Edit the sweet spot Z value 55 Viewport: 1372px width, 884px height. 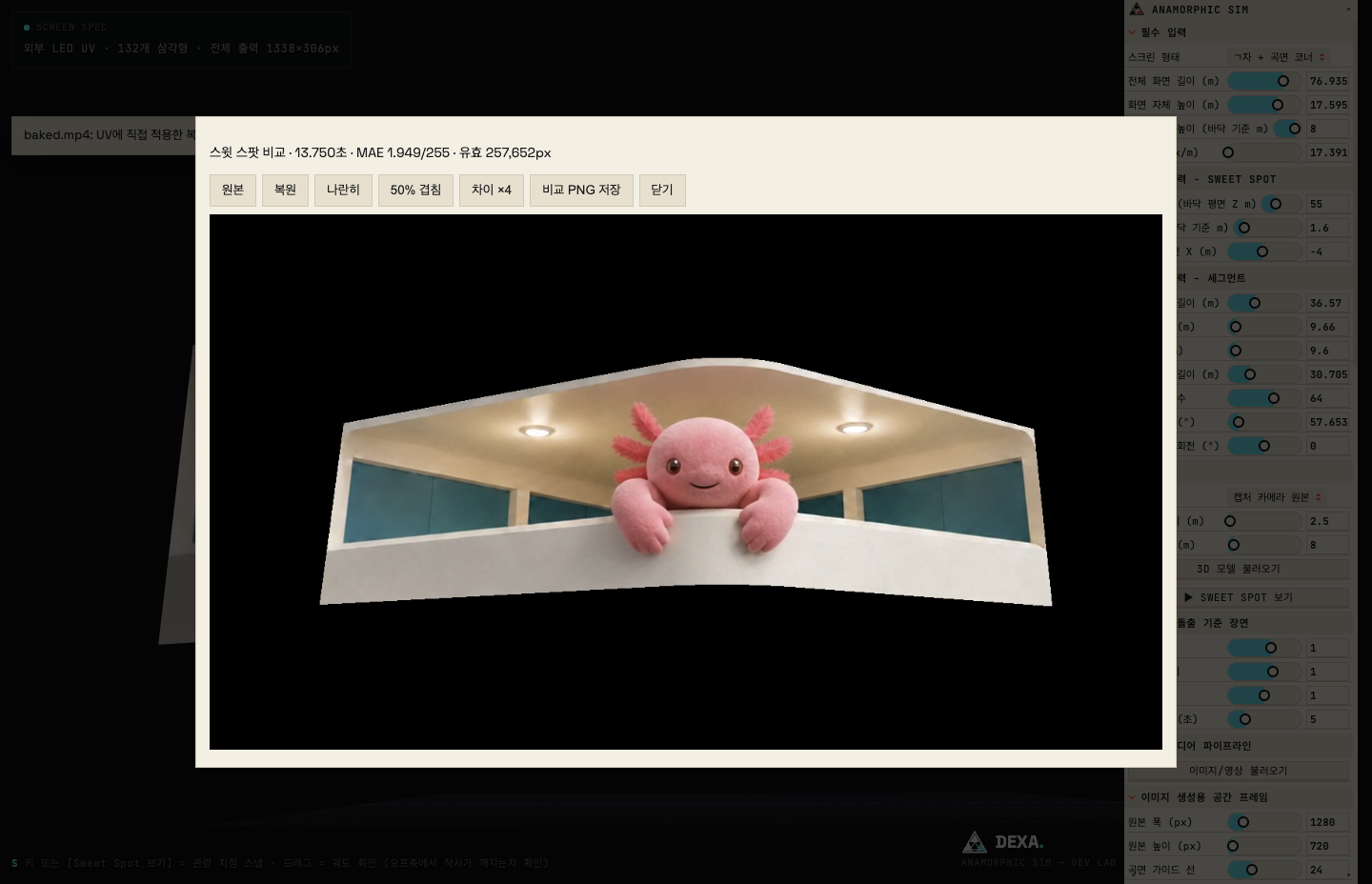pyautogui.click(x=1327, y=204)
